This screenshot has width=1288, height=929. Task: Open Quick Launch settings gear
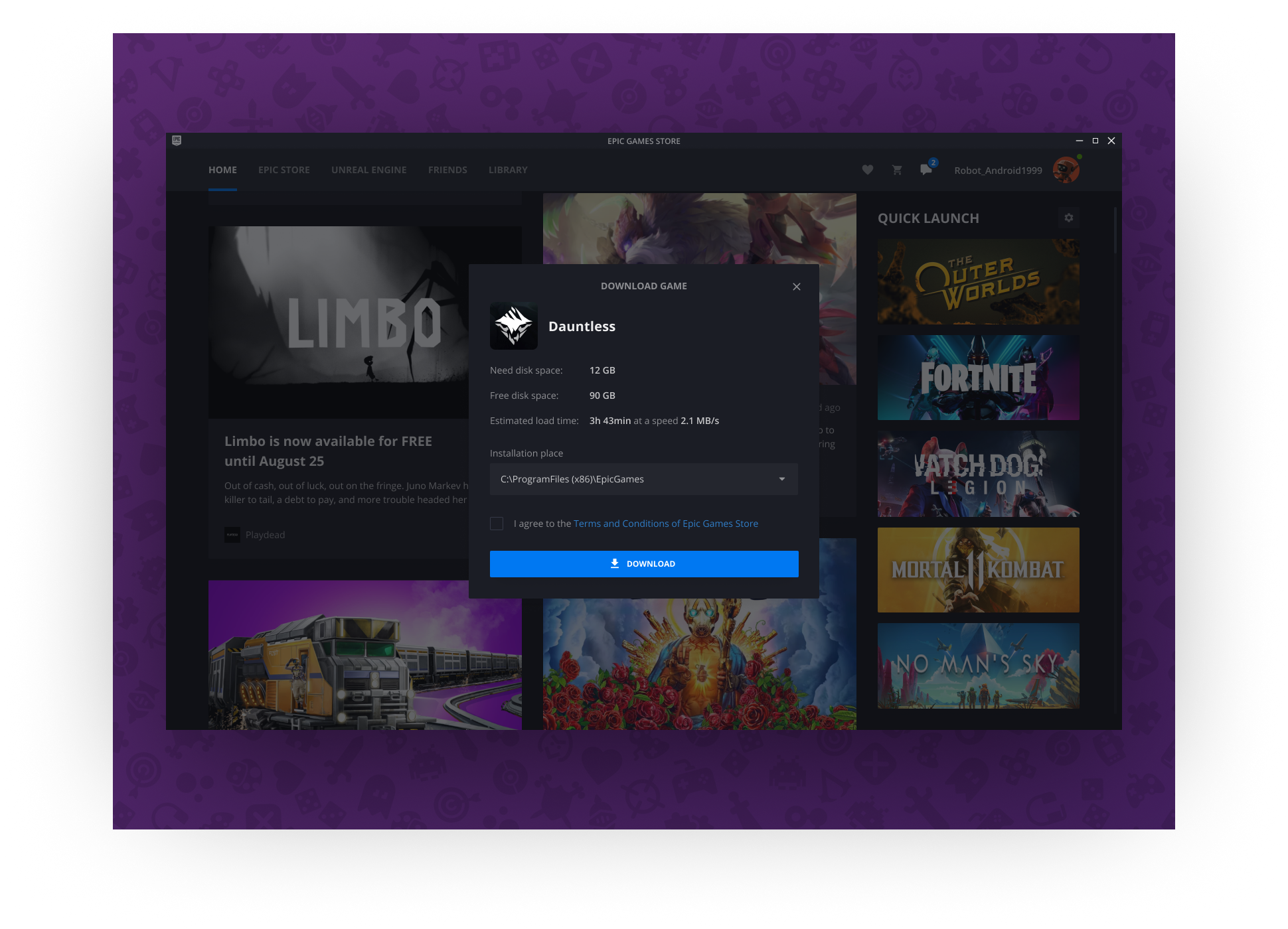pyautogui.click(x=1068, y=218)
